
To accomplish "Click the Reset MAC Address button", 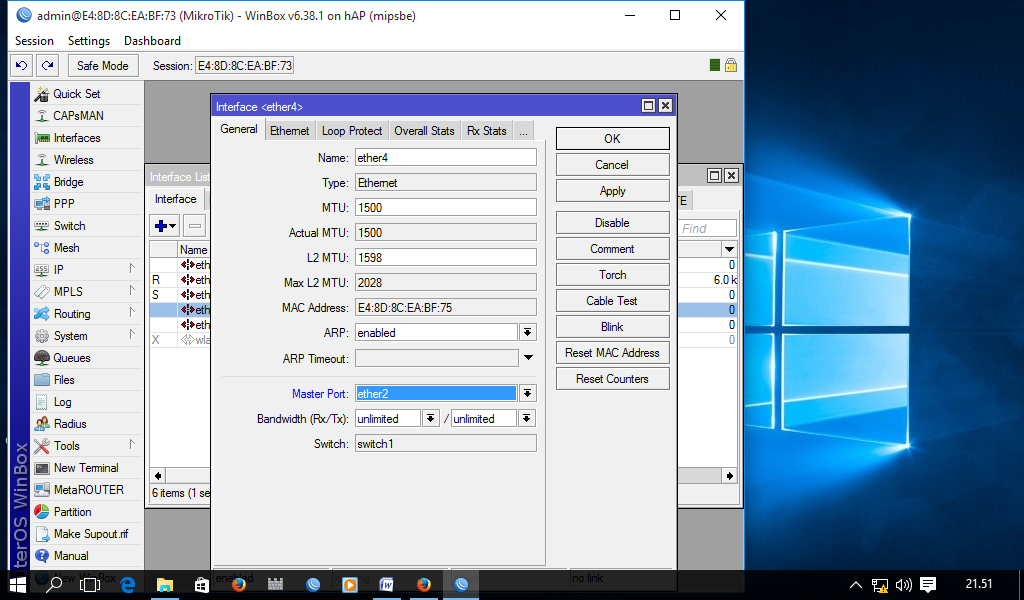I will pos(613,353).
